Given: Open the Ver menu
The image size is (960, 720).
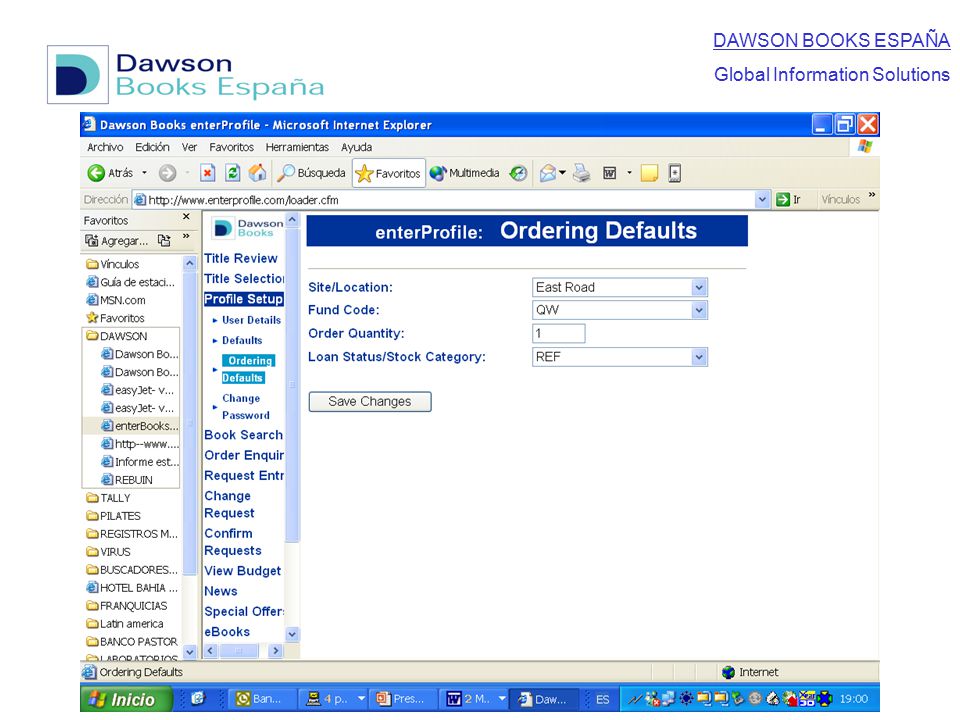Looking at the screenshot, I should click(x=189, y=147).
